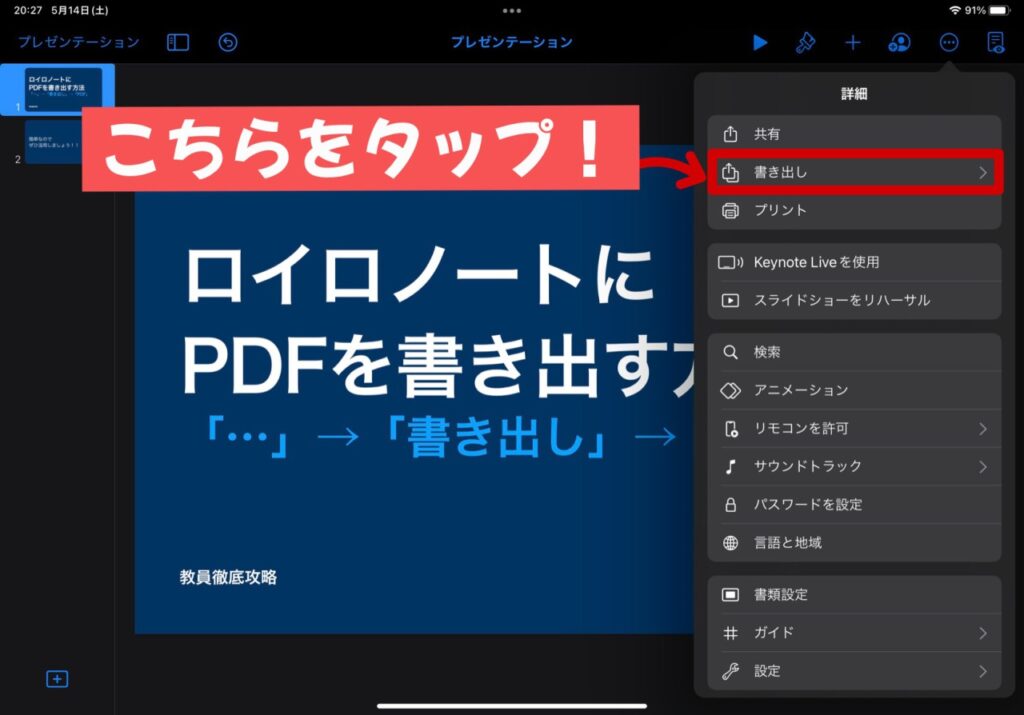Open the Presenter Notes document icon
The height and width of the screenshot is (715, 1024).
pos(995,42)
